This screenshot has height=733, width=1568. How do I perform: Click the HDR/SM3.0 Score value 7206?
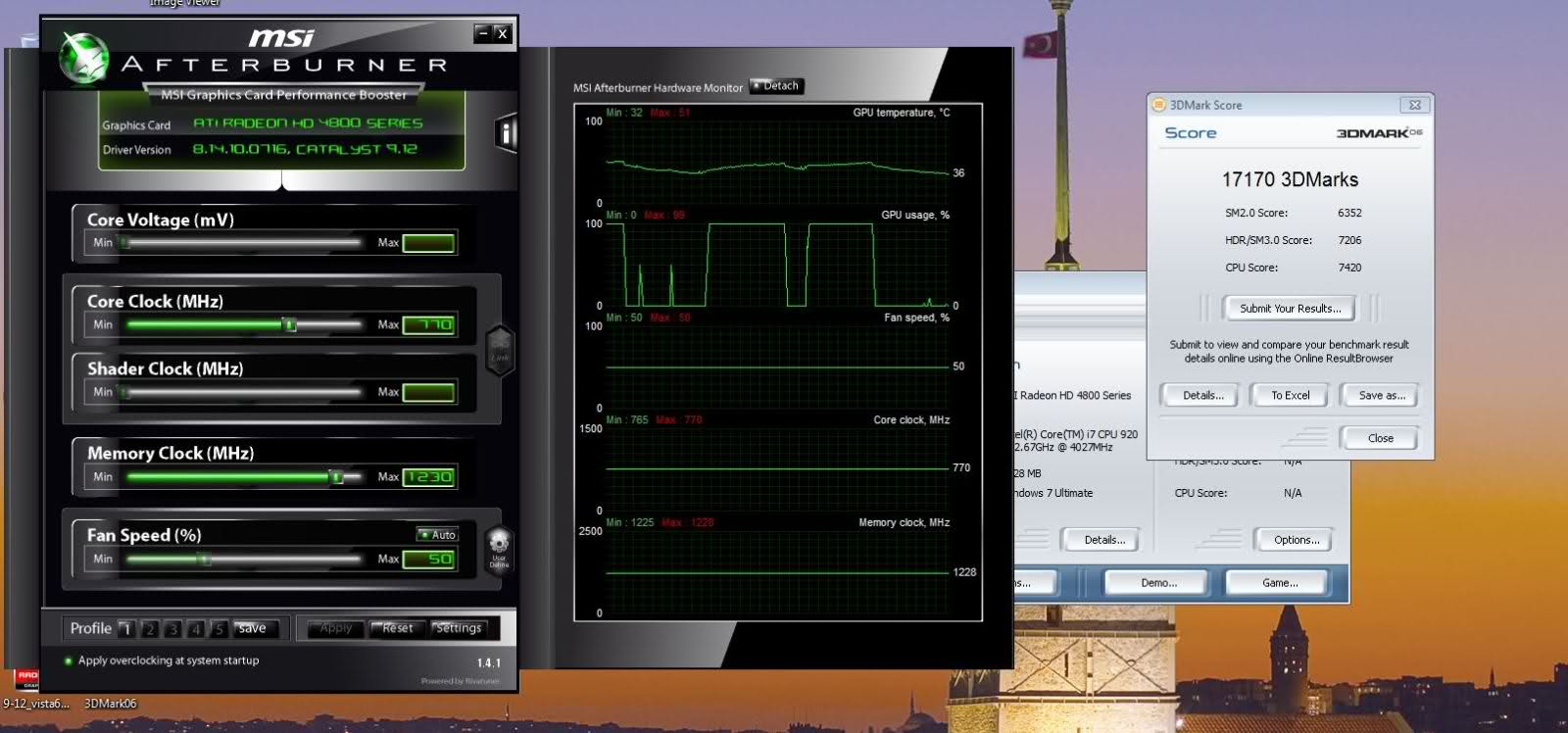pyautogui.click(x=1349, y=240)
